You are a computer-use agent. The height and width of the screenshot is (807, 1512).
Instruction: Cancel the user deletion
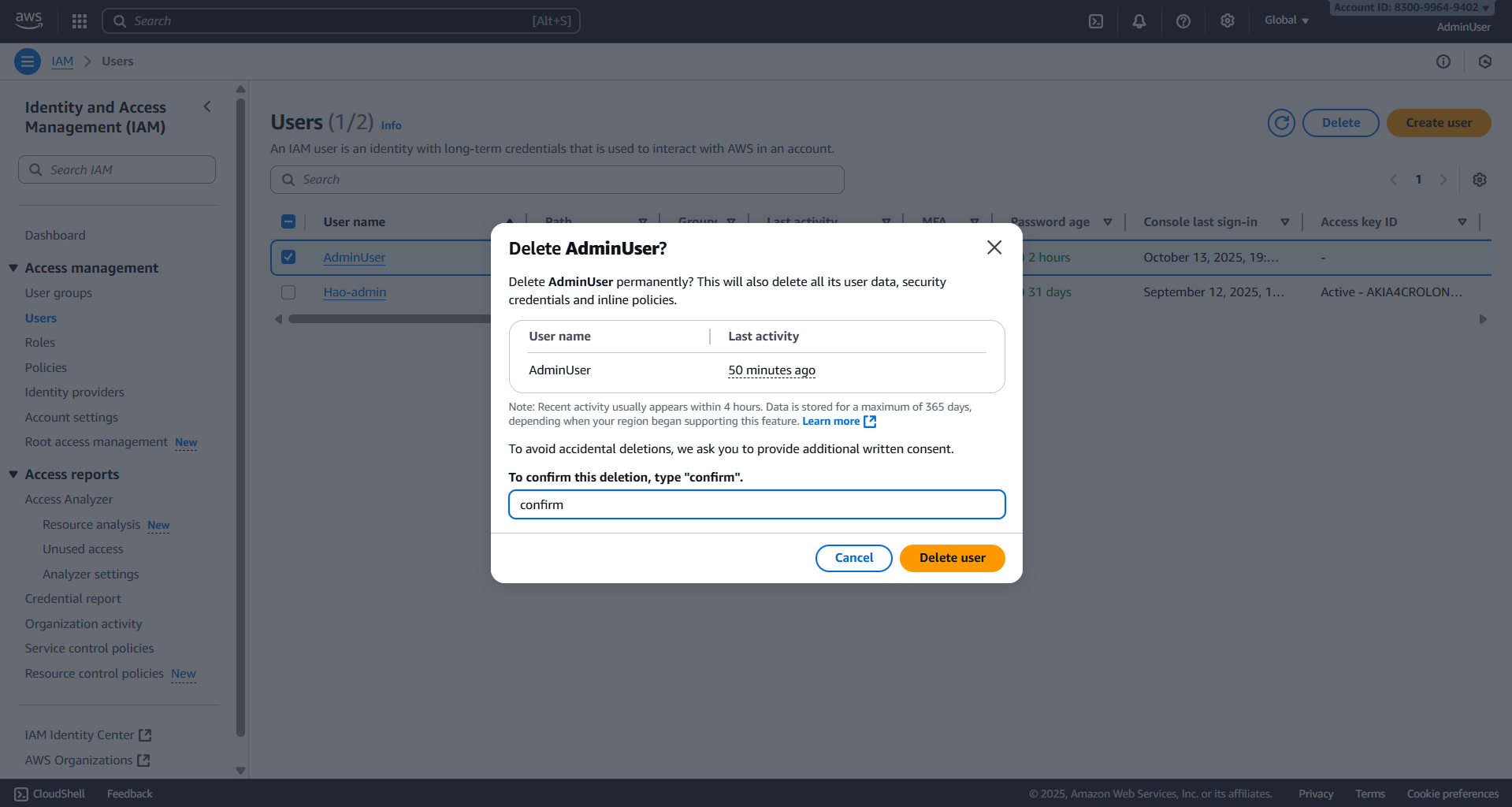(x=853, y=558)
